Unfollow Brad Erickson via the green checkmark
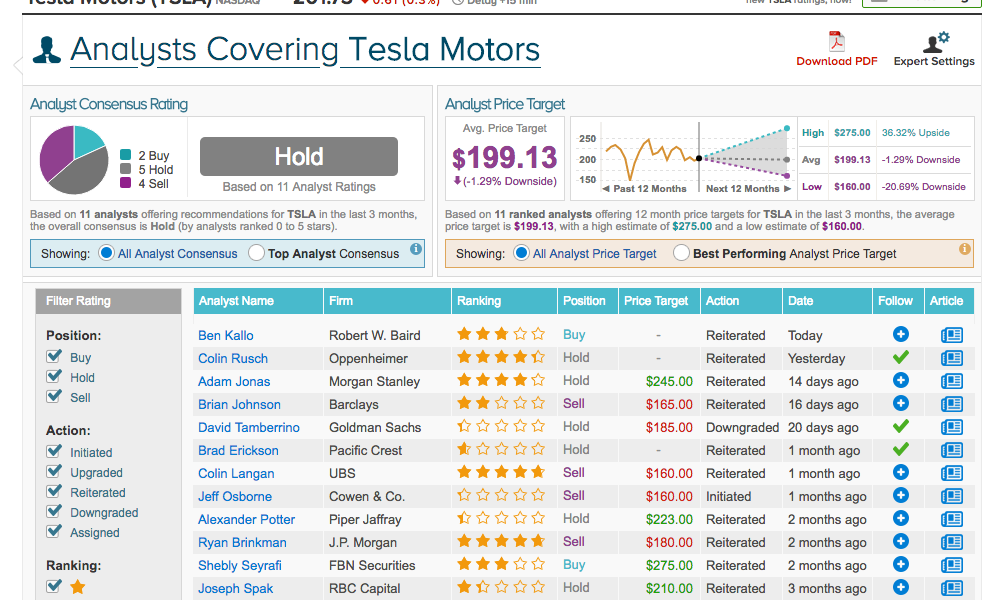Image resolution: width=998 pixels, height=600 pixels. [x=901, y=449]
